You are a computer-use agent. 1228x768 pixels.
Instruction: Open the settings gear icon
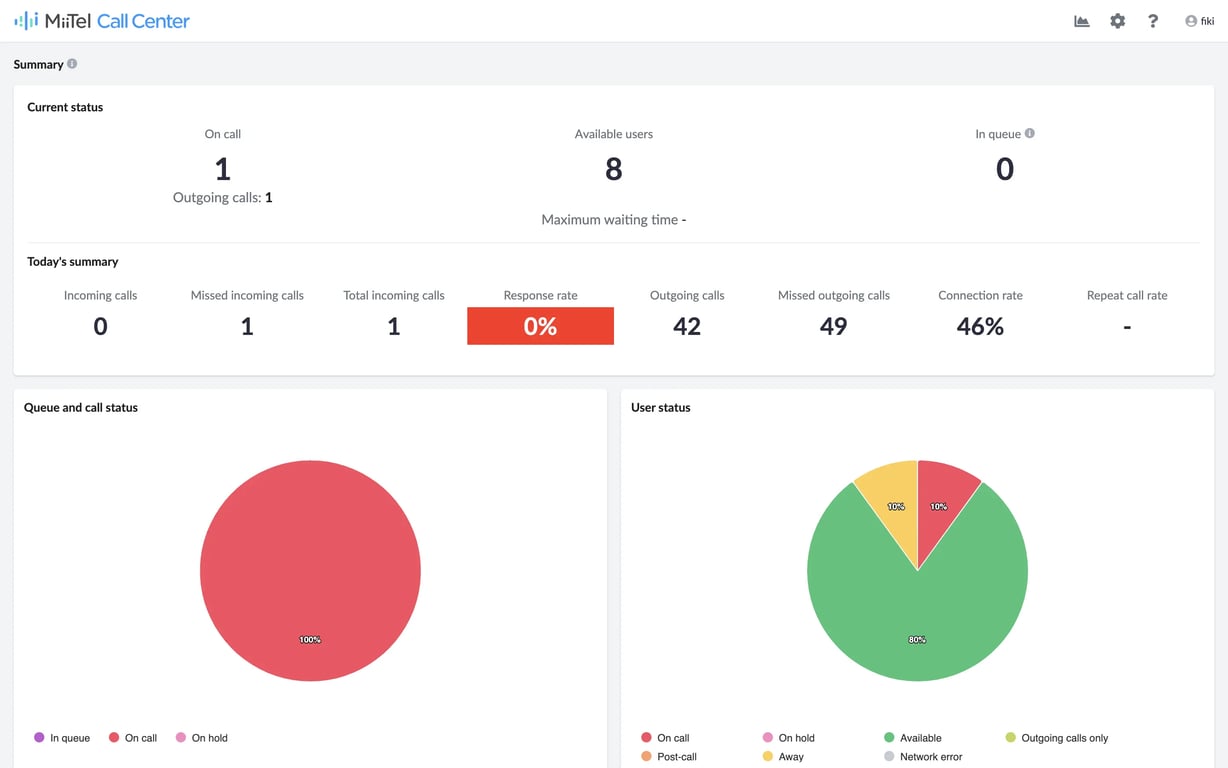coord(1117,21)
